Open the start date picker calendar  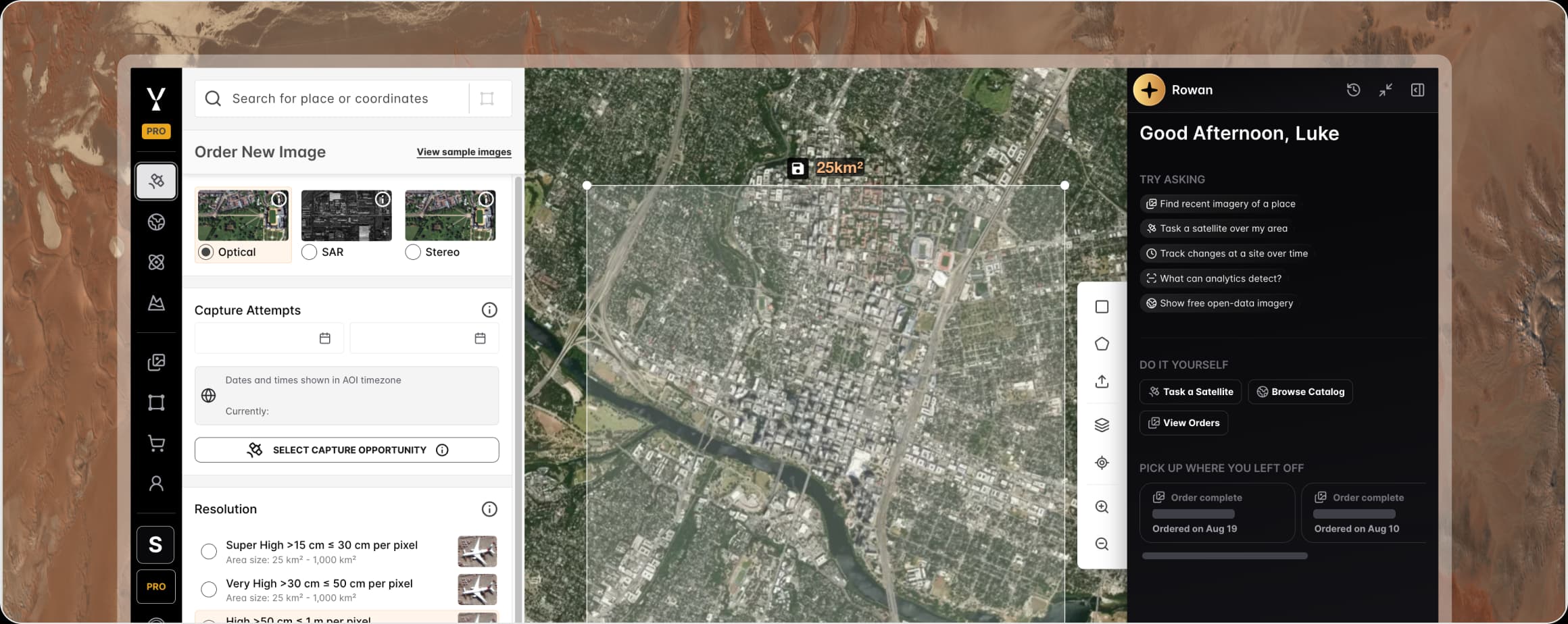pos(325,338)
